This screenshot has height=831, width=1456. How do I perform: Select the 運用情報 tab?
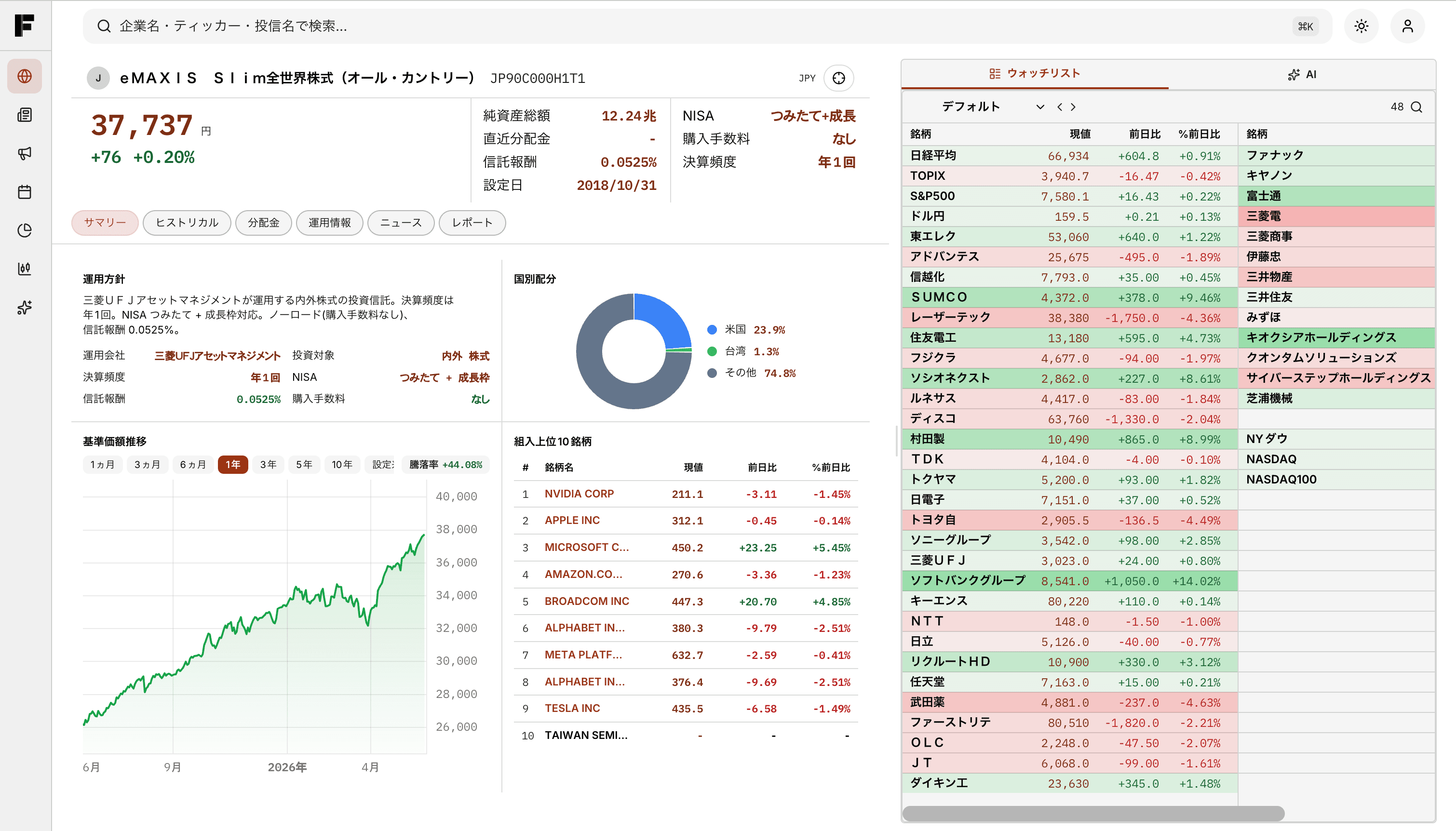click(x=330, y=223)
